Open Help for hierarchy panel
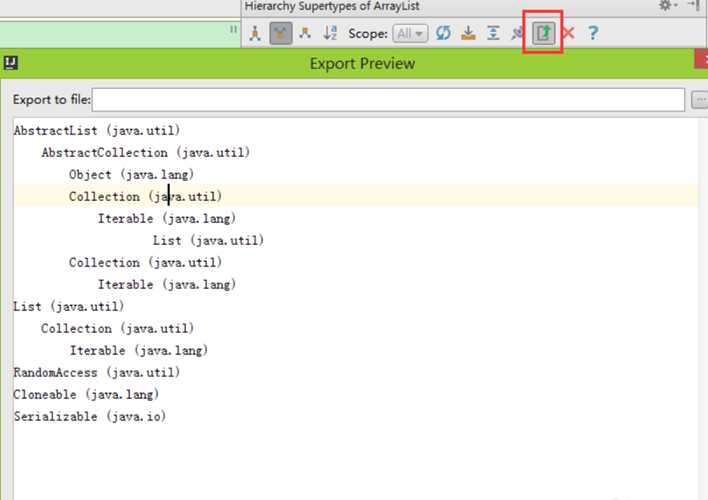708x500 pixels. [x=593, y=33]
